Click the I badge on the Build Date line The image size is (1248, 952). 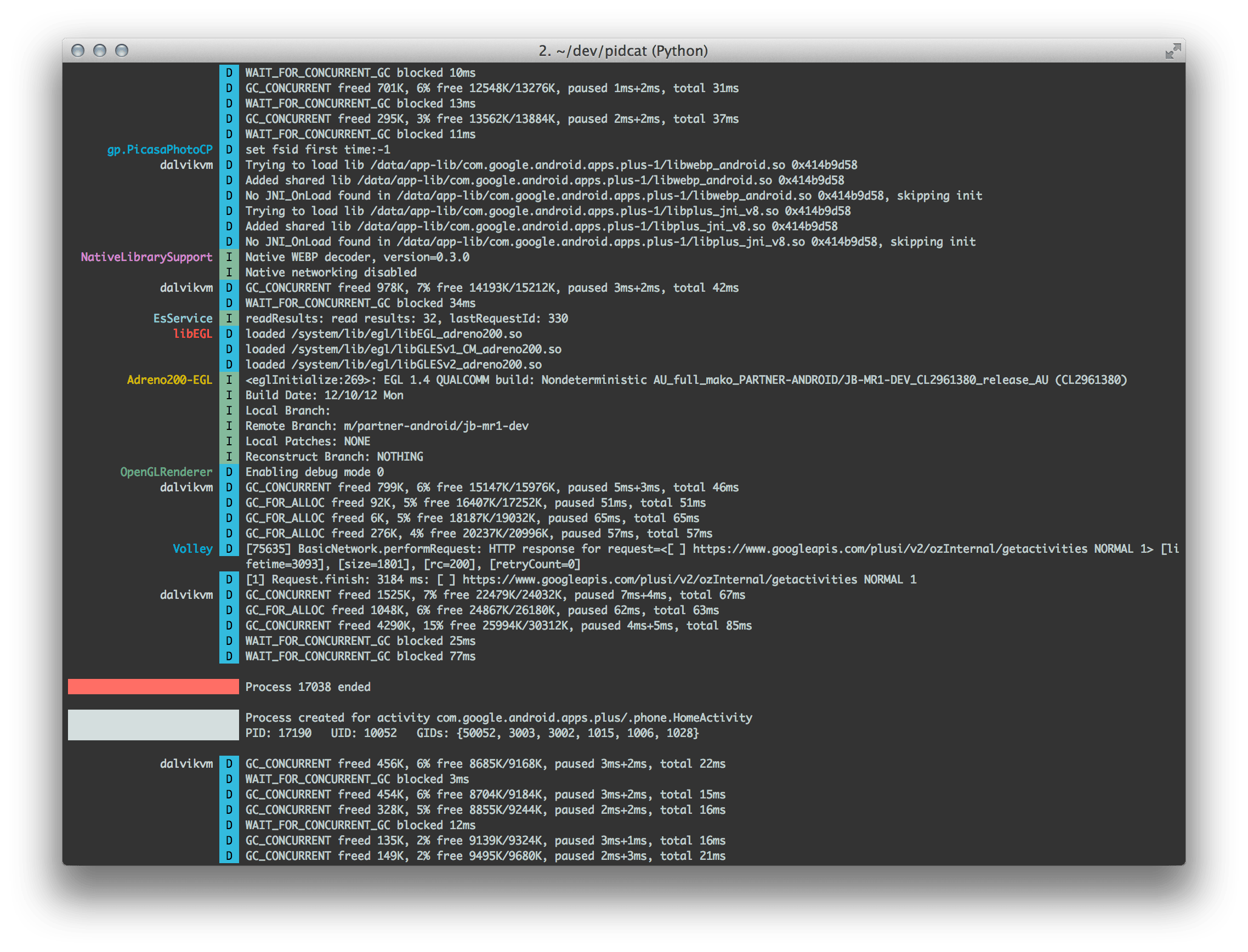[229, 395]
